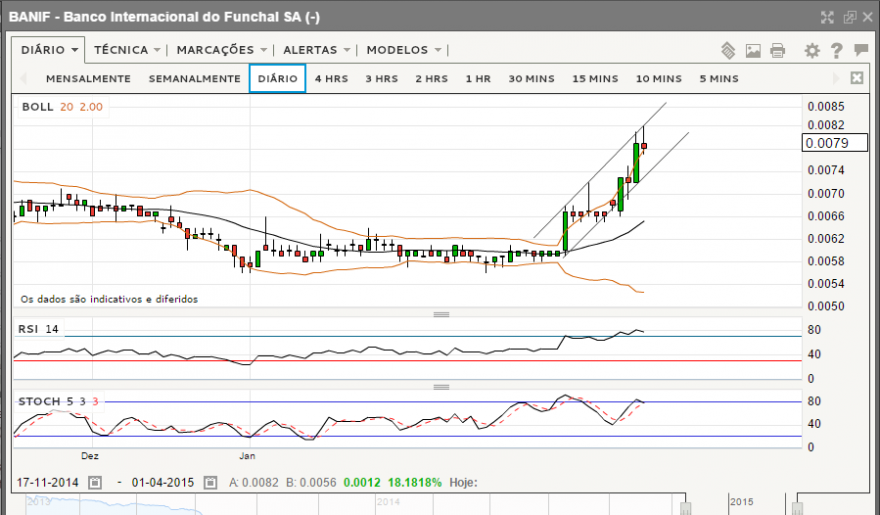Viewport: 880px width, 515px height.
Task: Select SEMANALMENTE timeframe
Action: point(195,79)
